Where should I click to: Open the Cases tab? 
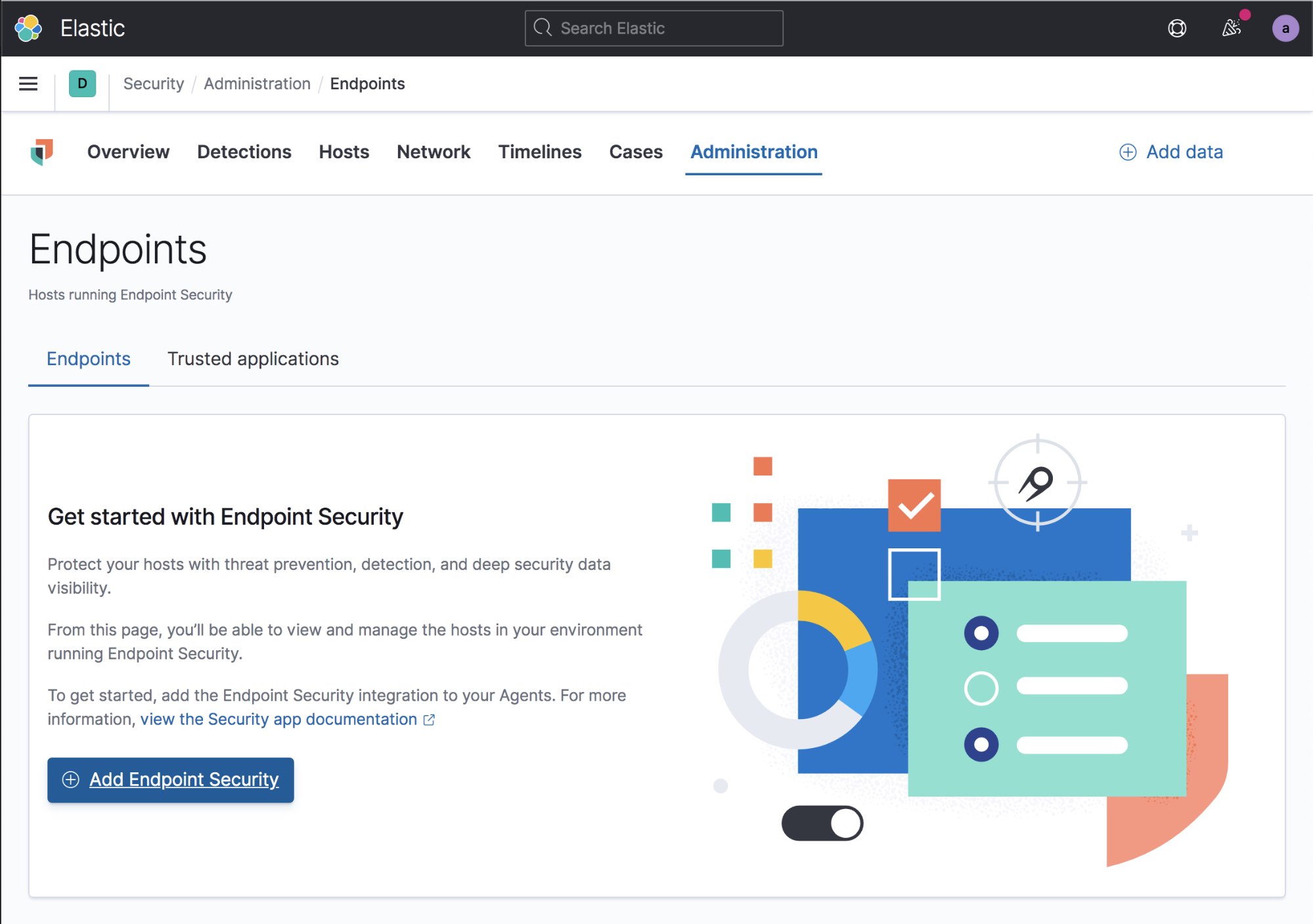pyautogui.click(x=636, y=152)
